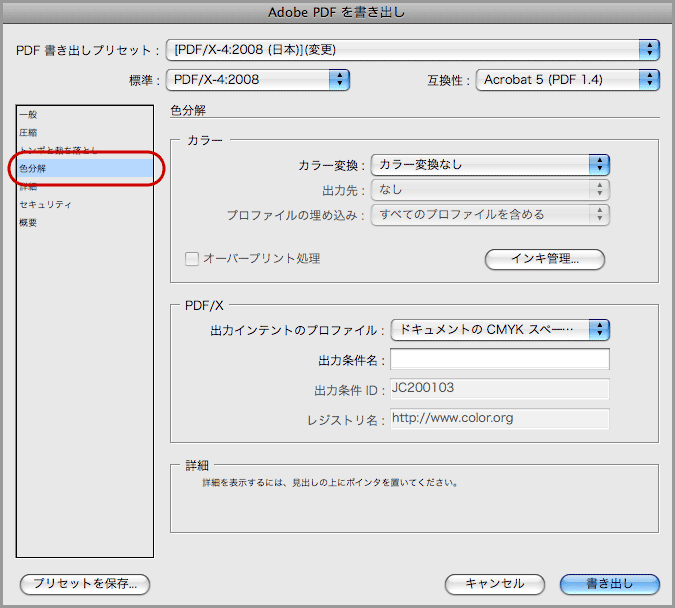Expand the カラー変換 dropdown
675x608 pixels.
[490, 164]
